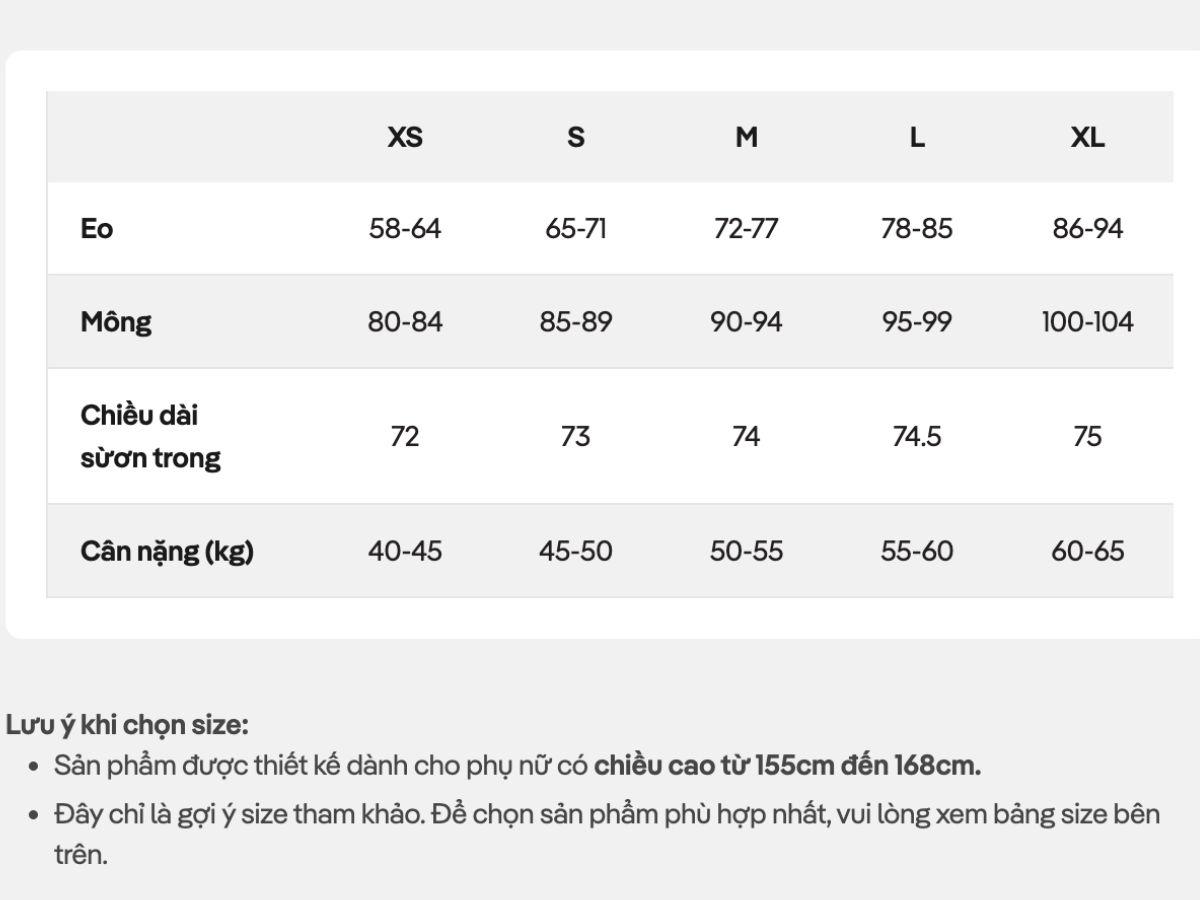Select the bold height range 155cm đến 168cm text
This screenshot has height=900, width=1200.
pyautogui.click(x=787, y=766)
